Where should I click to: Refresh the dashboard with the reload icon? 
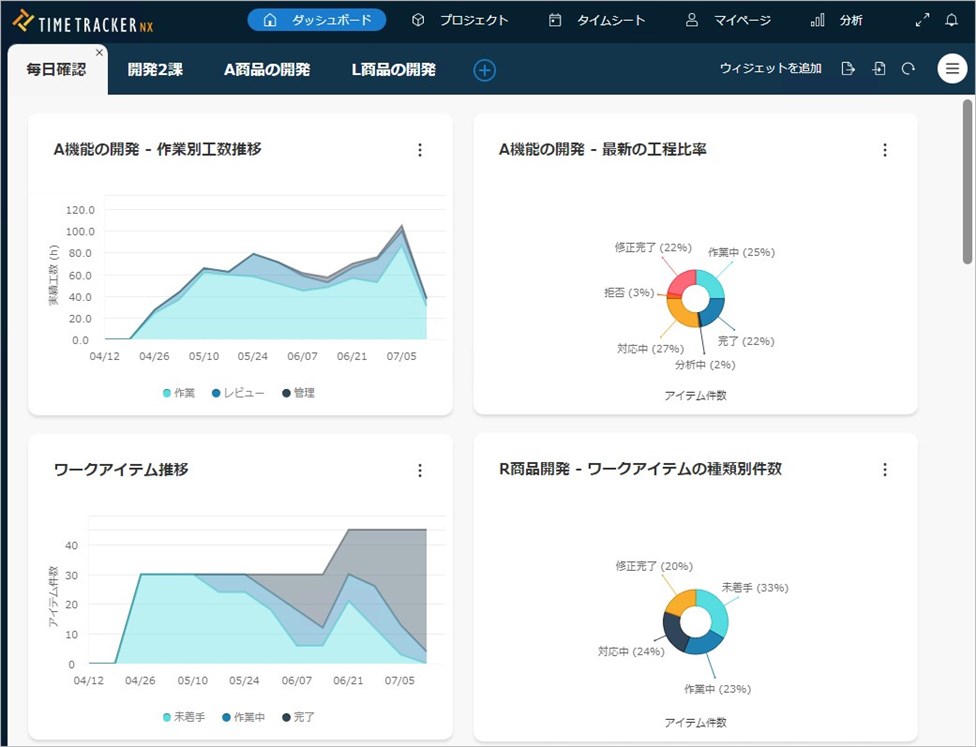click(x=908, y=69)
